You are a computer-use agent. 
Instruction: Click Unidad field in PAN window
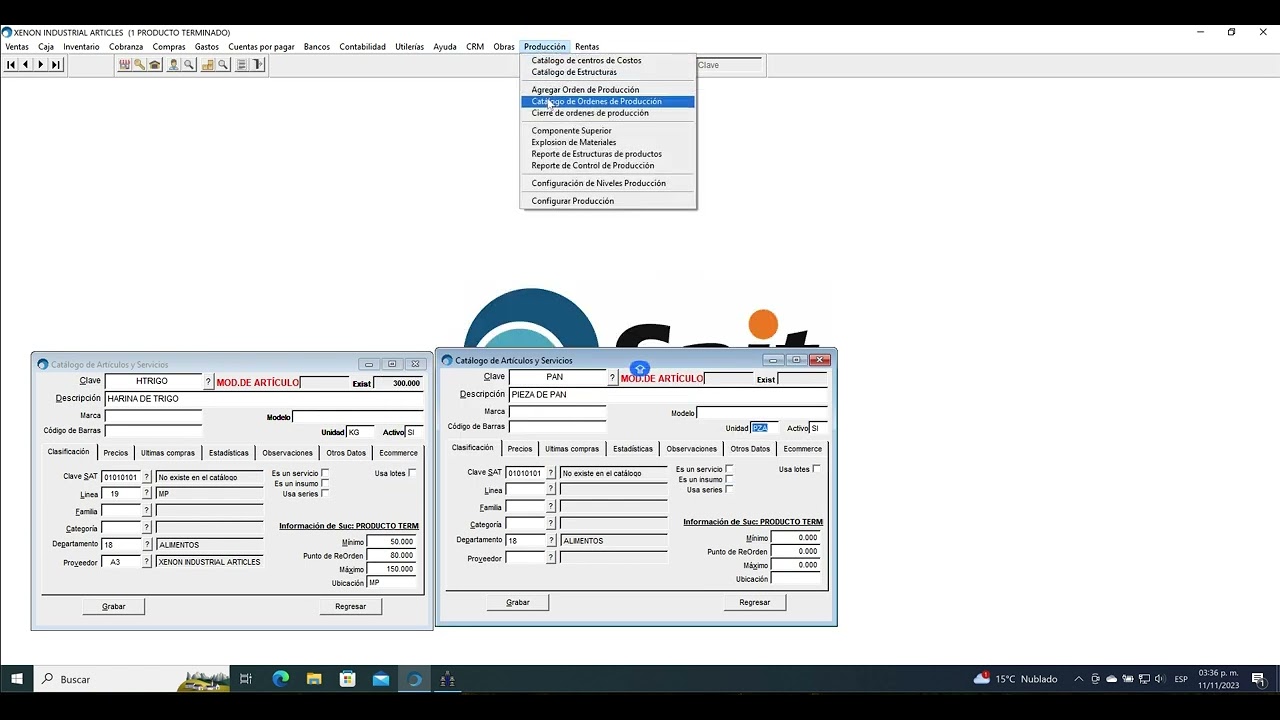point(764,428)
